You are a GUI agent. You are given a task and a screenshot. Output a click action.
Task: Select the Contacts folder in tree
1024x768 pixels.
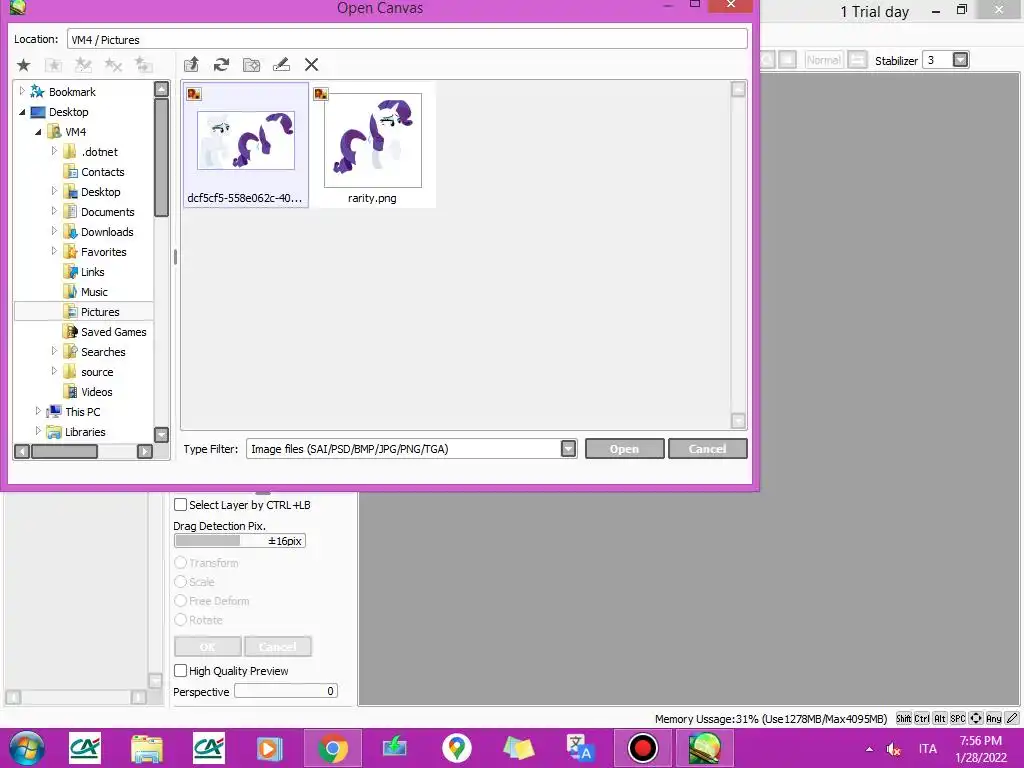(x=103, y=172)
